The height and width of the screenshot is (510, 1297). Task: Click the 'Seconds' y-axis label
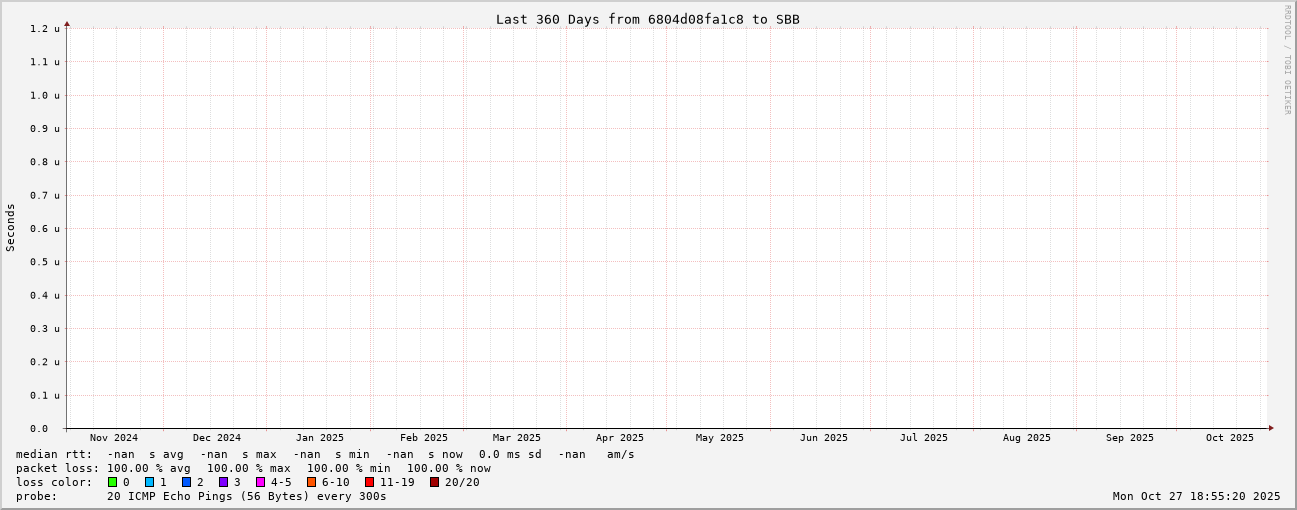[x=11, y=227]
